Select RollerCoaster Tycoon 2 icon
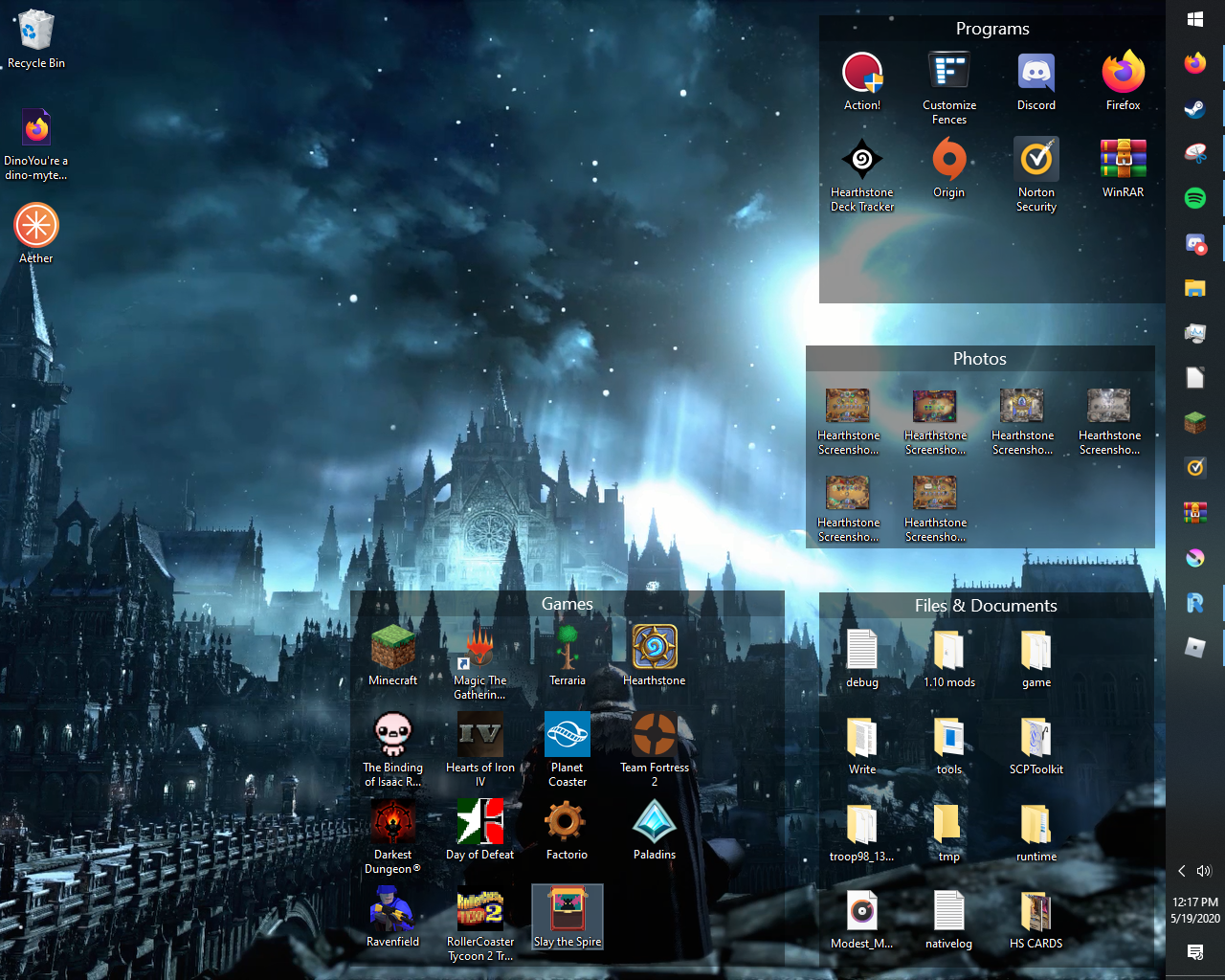Viewport: 1225px width, 980px height. 480,924
